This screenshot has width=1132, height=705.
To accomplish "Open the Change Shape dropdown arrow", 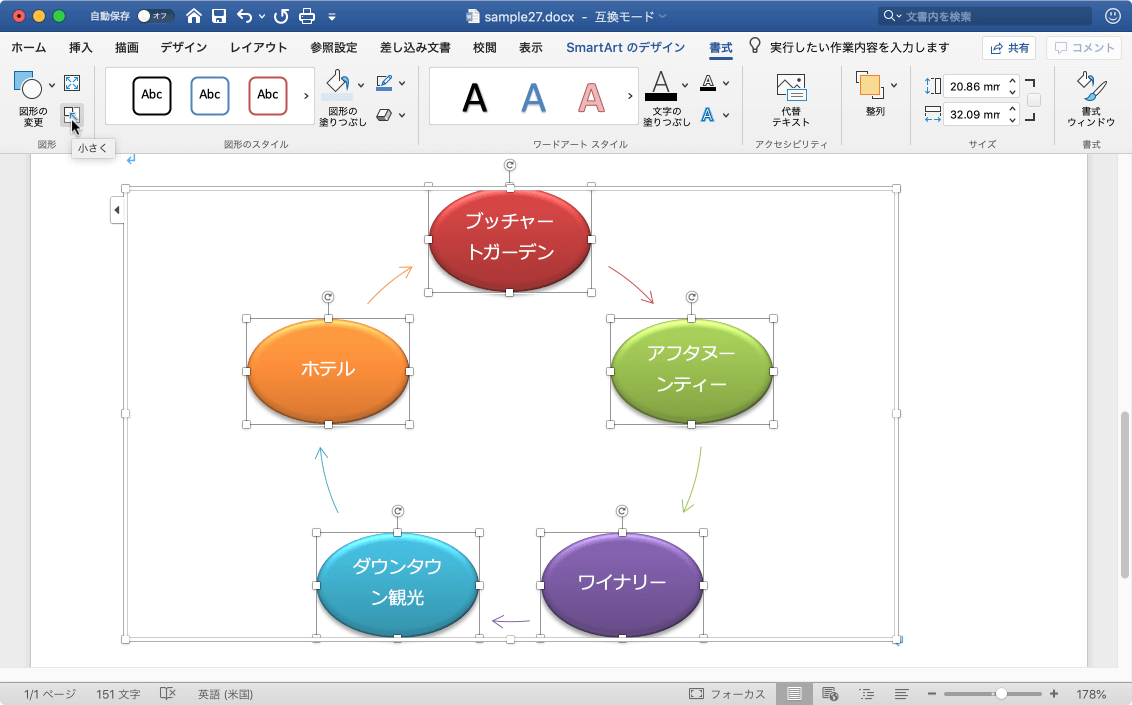I will 52,85.
